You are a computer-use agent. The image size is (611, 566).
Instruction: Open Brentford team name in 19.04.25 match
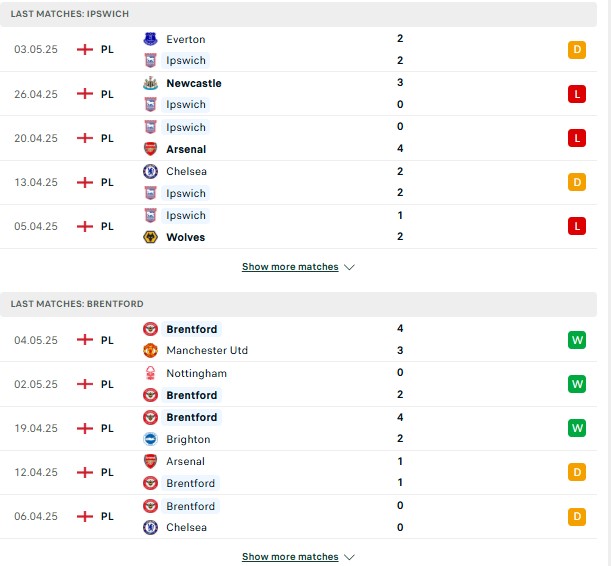[x=192, y=417]
